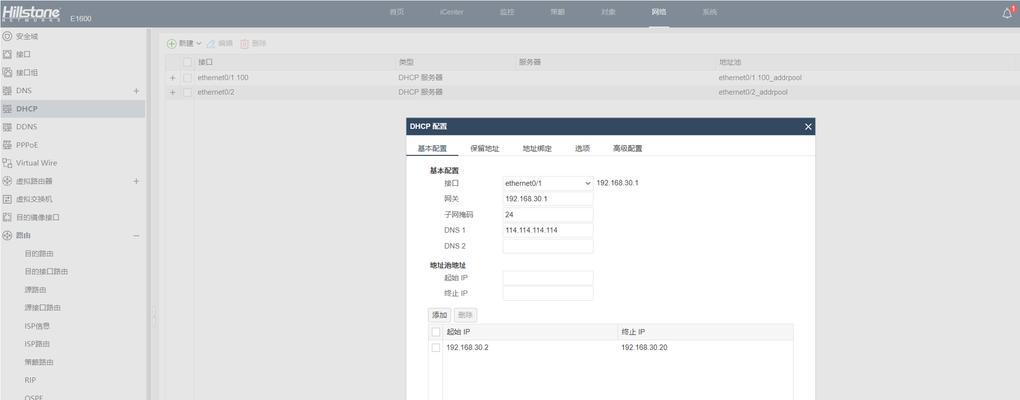
Task: Click the DNS sidebar icon
Action: click(7, 90)
